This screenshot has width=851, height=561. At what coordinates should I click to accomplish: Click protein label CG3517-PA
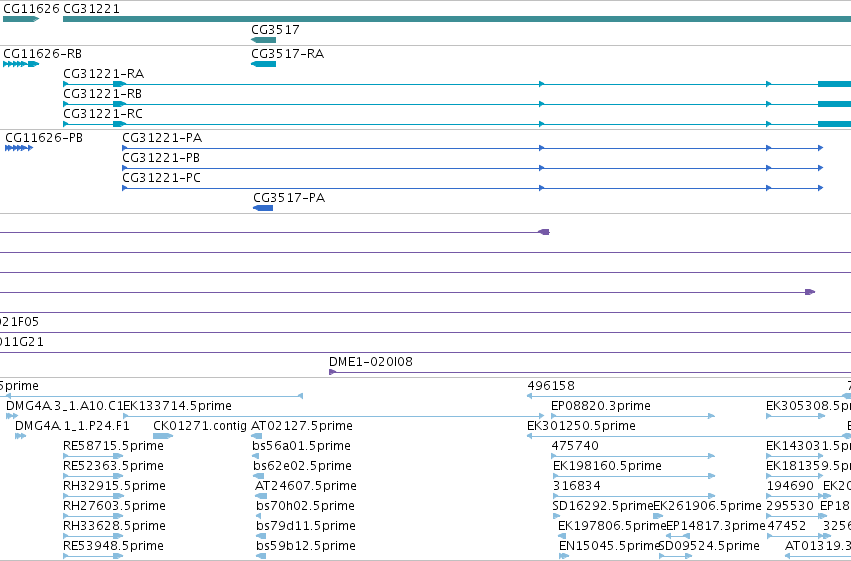[289, 197]
